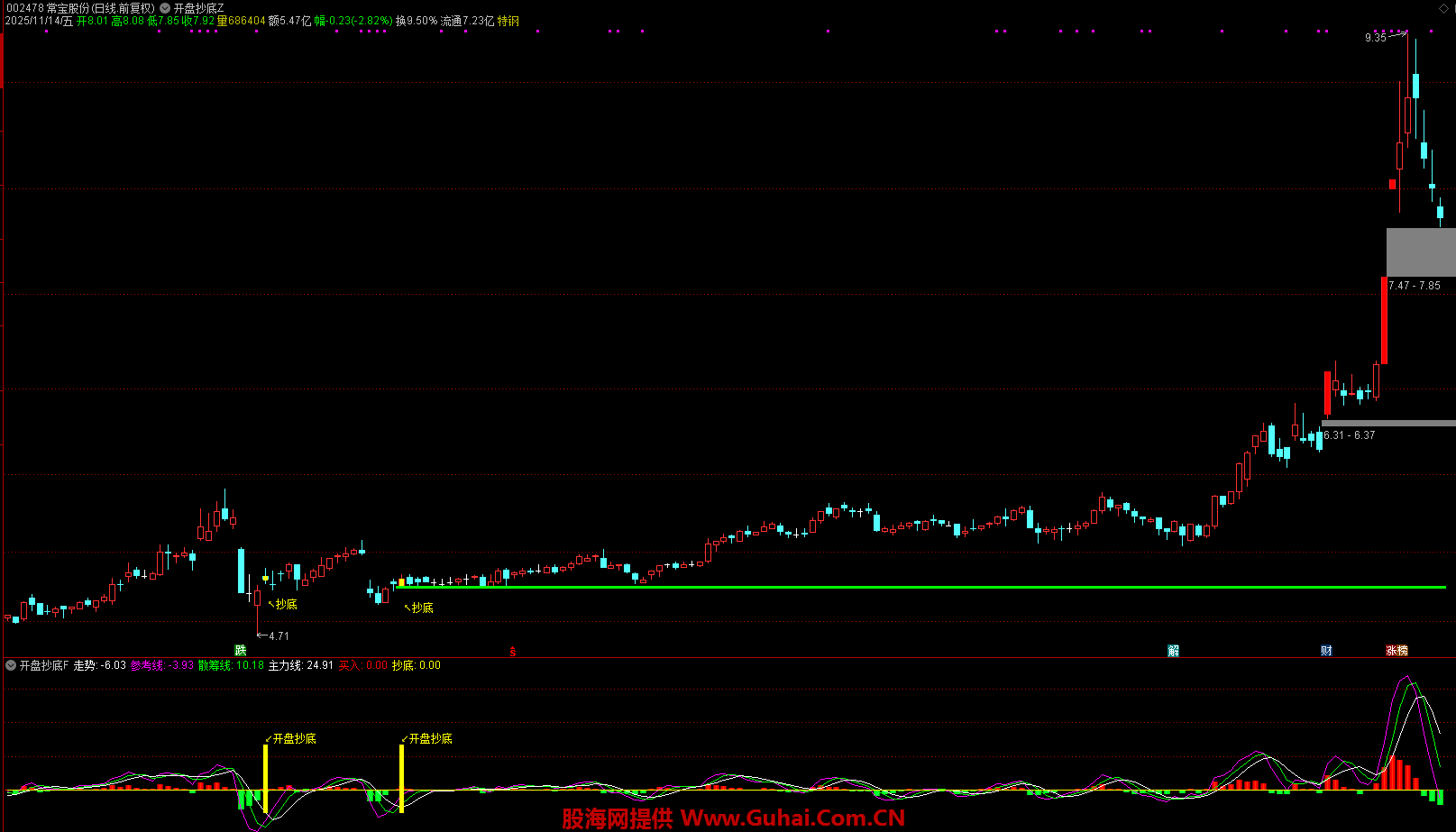Click the 9.35 high price label
1456x832 pixels.
(x=1375, y=38)
